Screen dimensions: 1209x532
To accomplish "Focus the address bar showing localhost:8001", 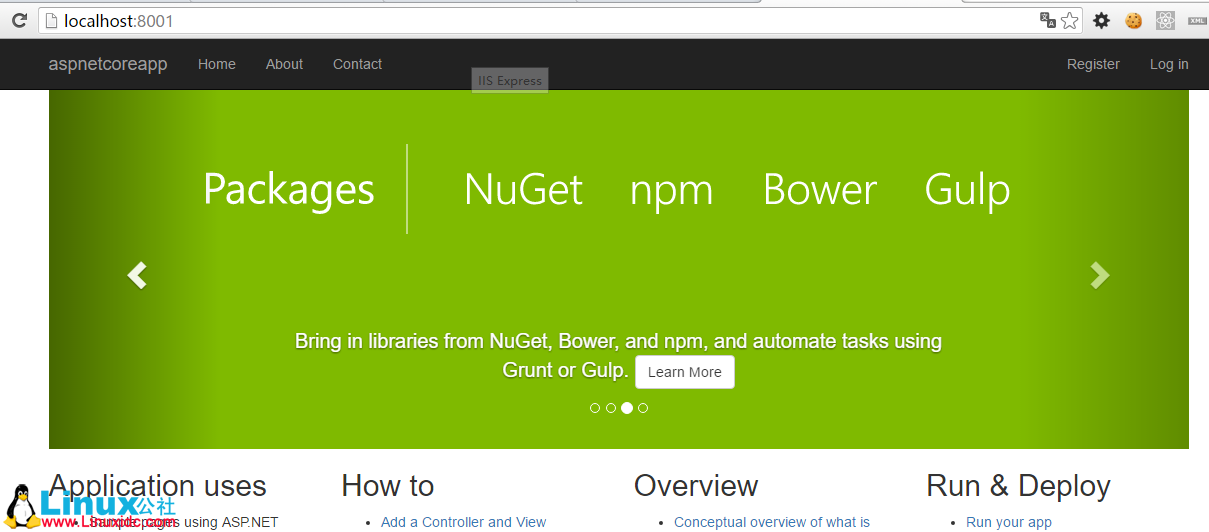I will click(x=500, y=20).
